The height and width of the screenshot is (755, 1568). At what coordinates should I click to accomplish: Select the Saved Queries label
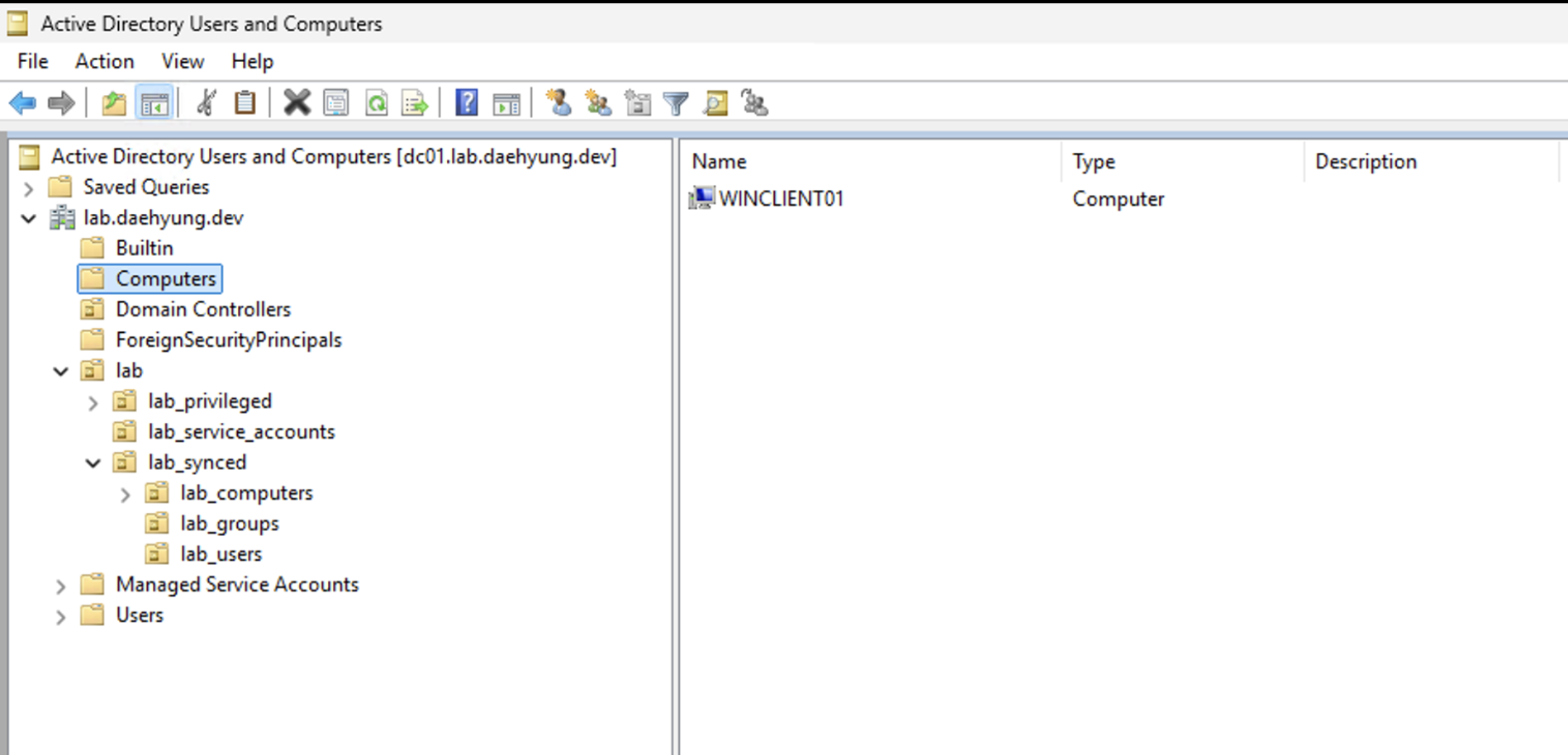tap(146, 188)
